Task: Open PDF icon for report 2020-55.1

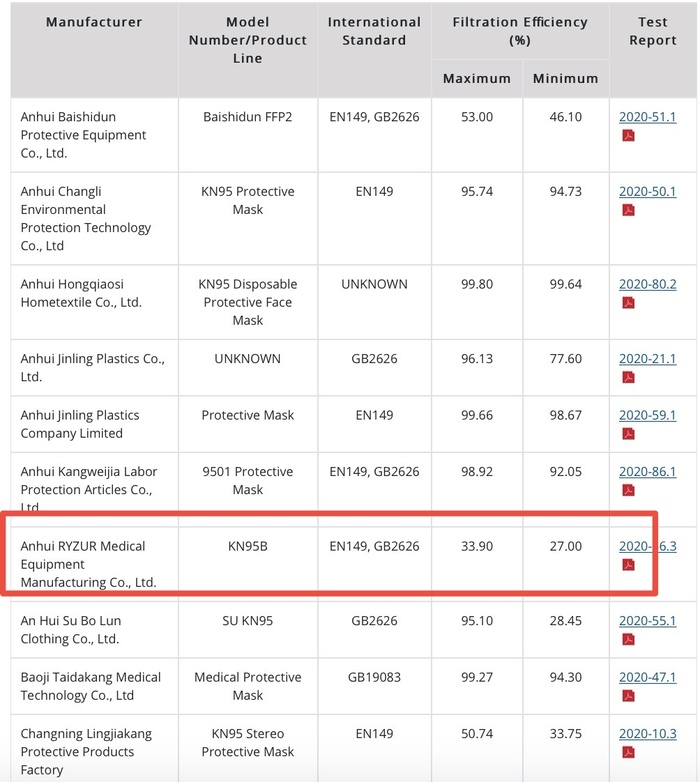Action: pos(628,639)
